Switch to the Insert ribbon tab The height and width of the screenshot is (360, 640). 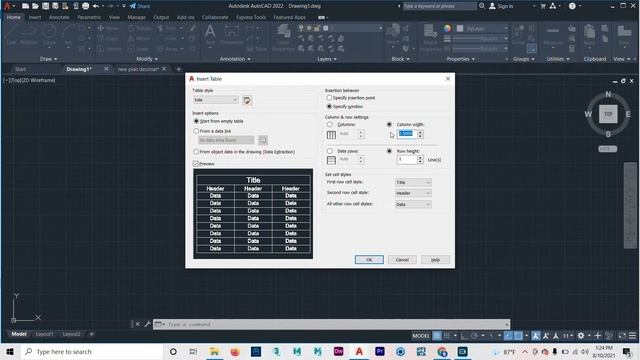(x=35, y=18)
